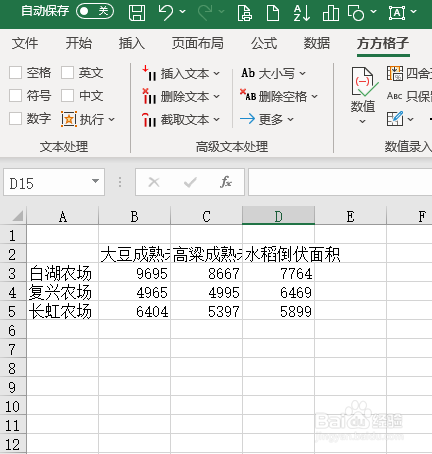
Task: Click the shapes icon in quick toolbar
Action: pyautogui.click(x=356, y=13)
